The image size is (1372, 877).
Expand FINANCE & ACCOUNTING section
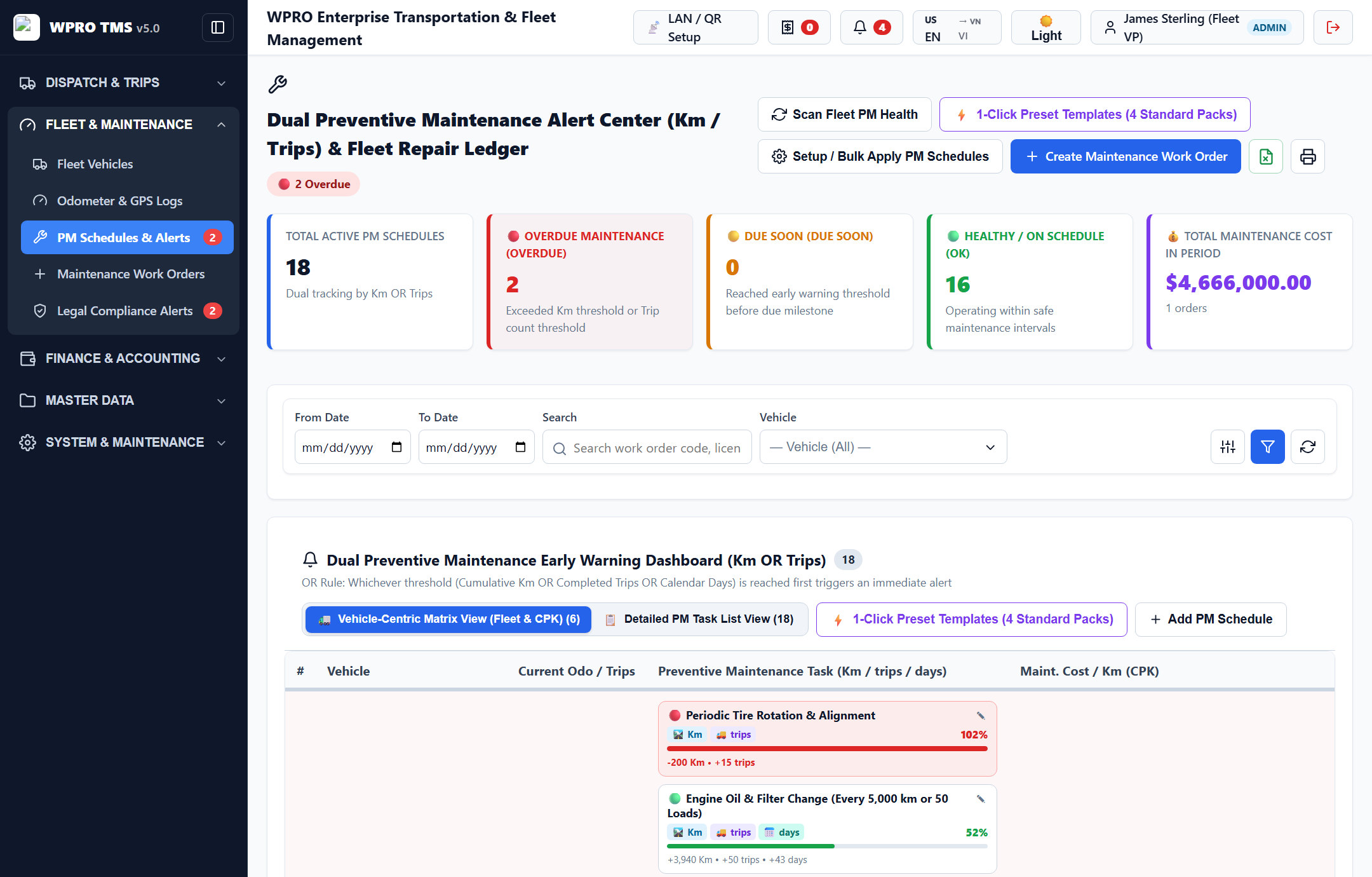pyautogui.click(x=123, y=358)
